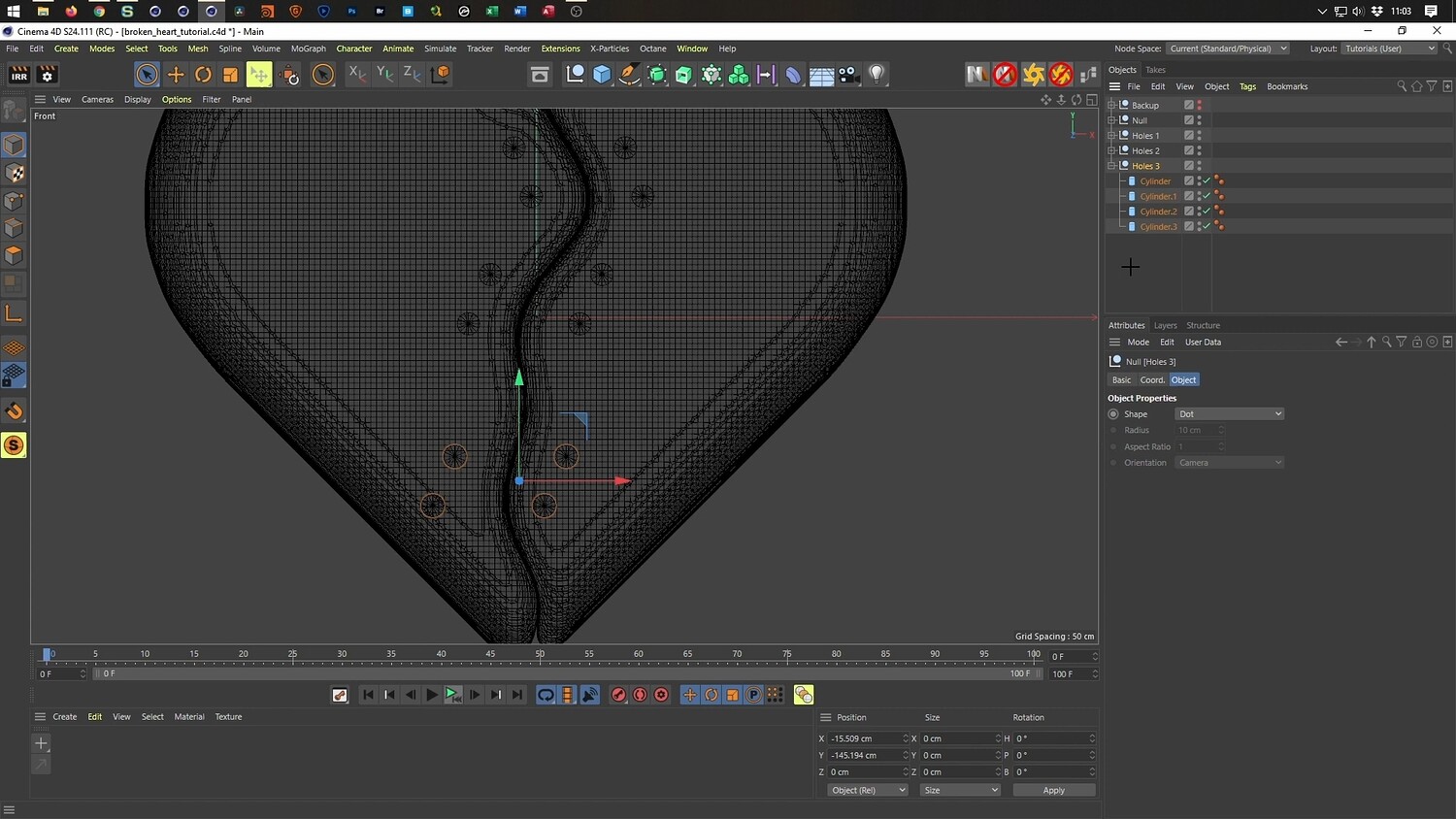The height and width of the screenshot is (819, 1456).
Task: Expand the Holes 1 group
Action: 1111,136
